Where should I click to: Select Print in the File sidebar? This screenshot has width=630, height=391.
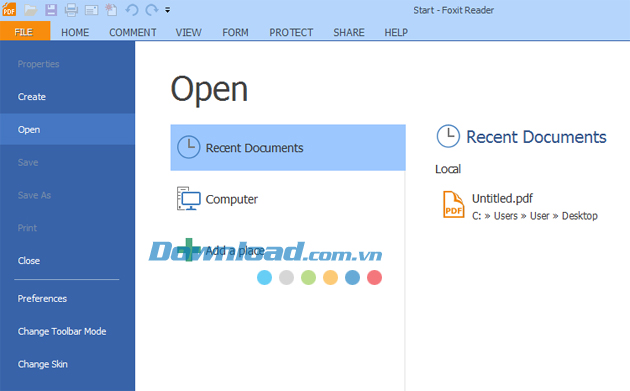(x=68, y=228)
